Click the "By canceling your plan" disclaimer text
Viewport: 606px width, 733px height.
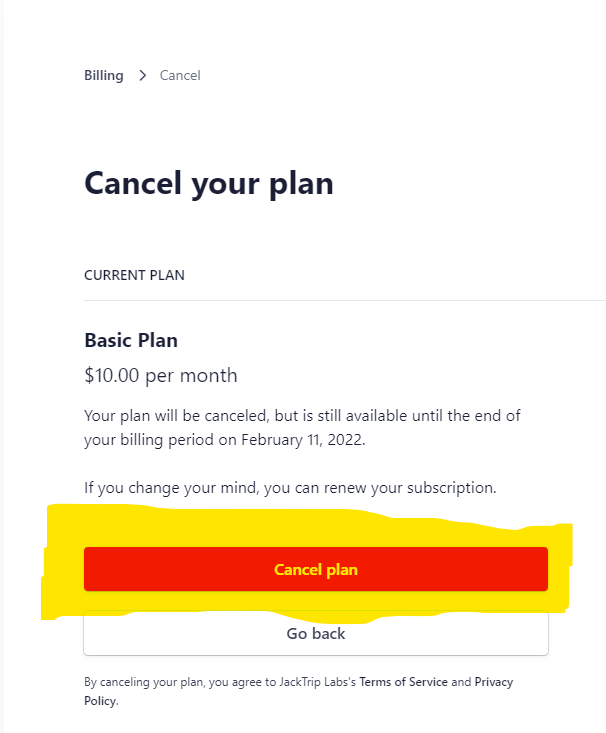pos(150,682)
